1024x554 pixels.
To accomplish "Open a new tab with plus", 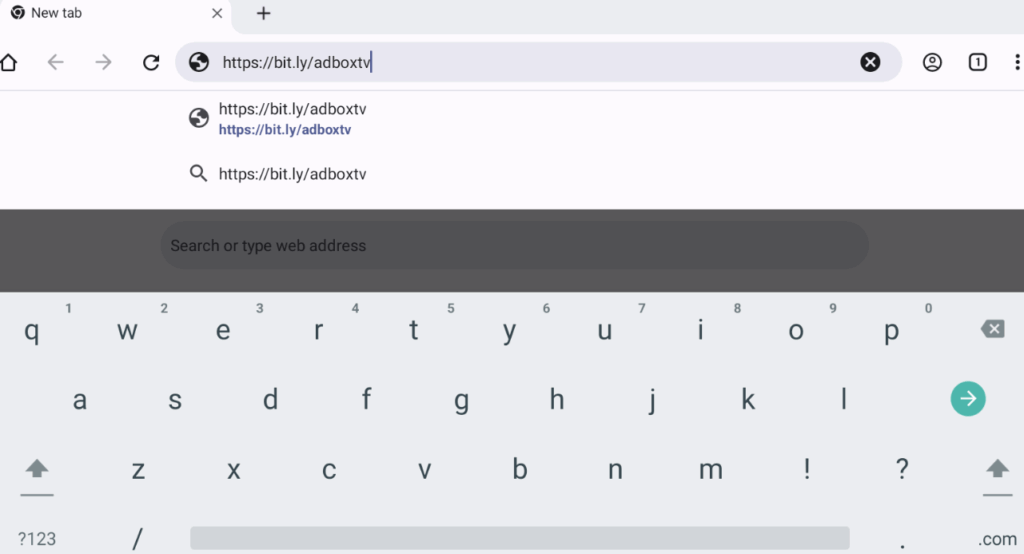I will click(x=263, y=14).
